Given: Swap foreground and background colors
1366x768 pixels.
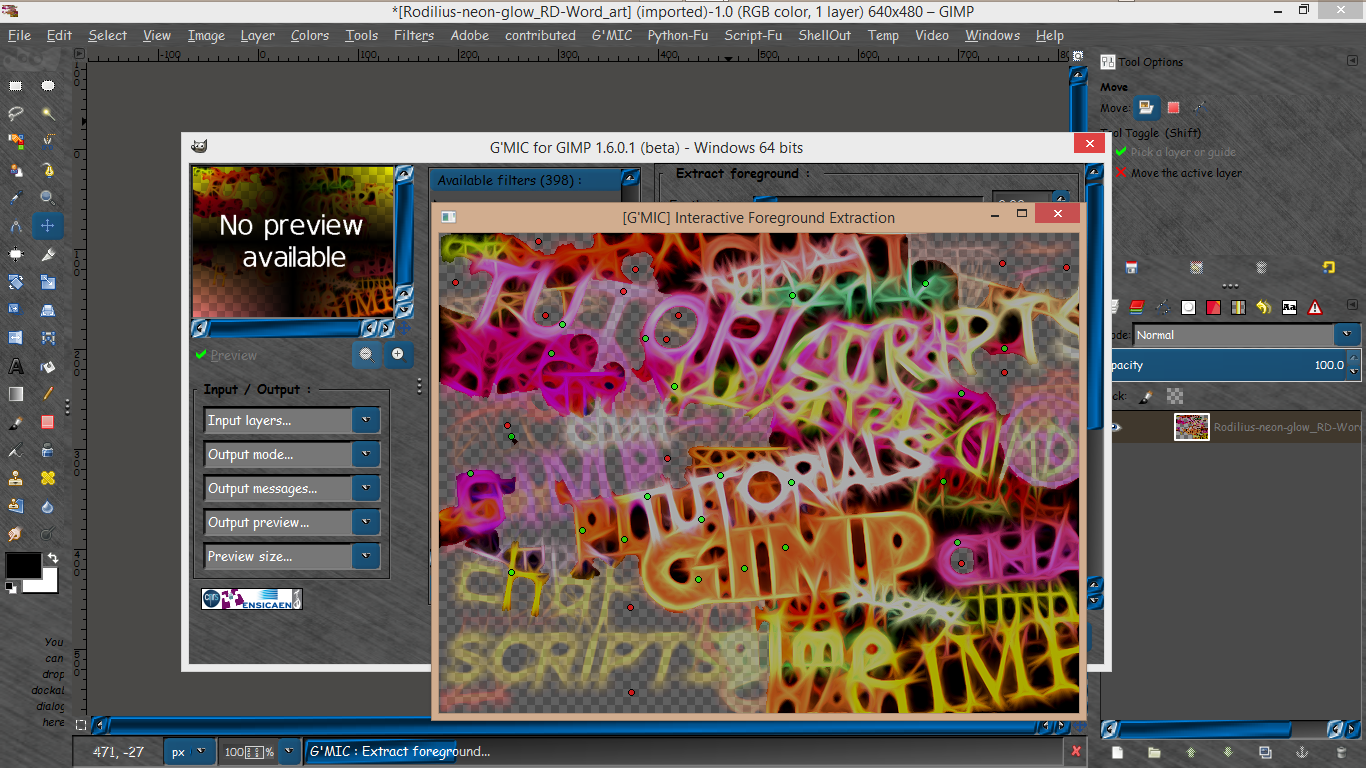Looking at the screenshot, I should pos(52,558).
